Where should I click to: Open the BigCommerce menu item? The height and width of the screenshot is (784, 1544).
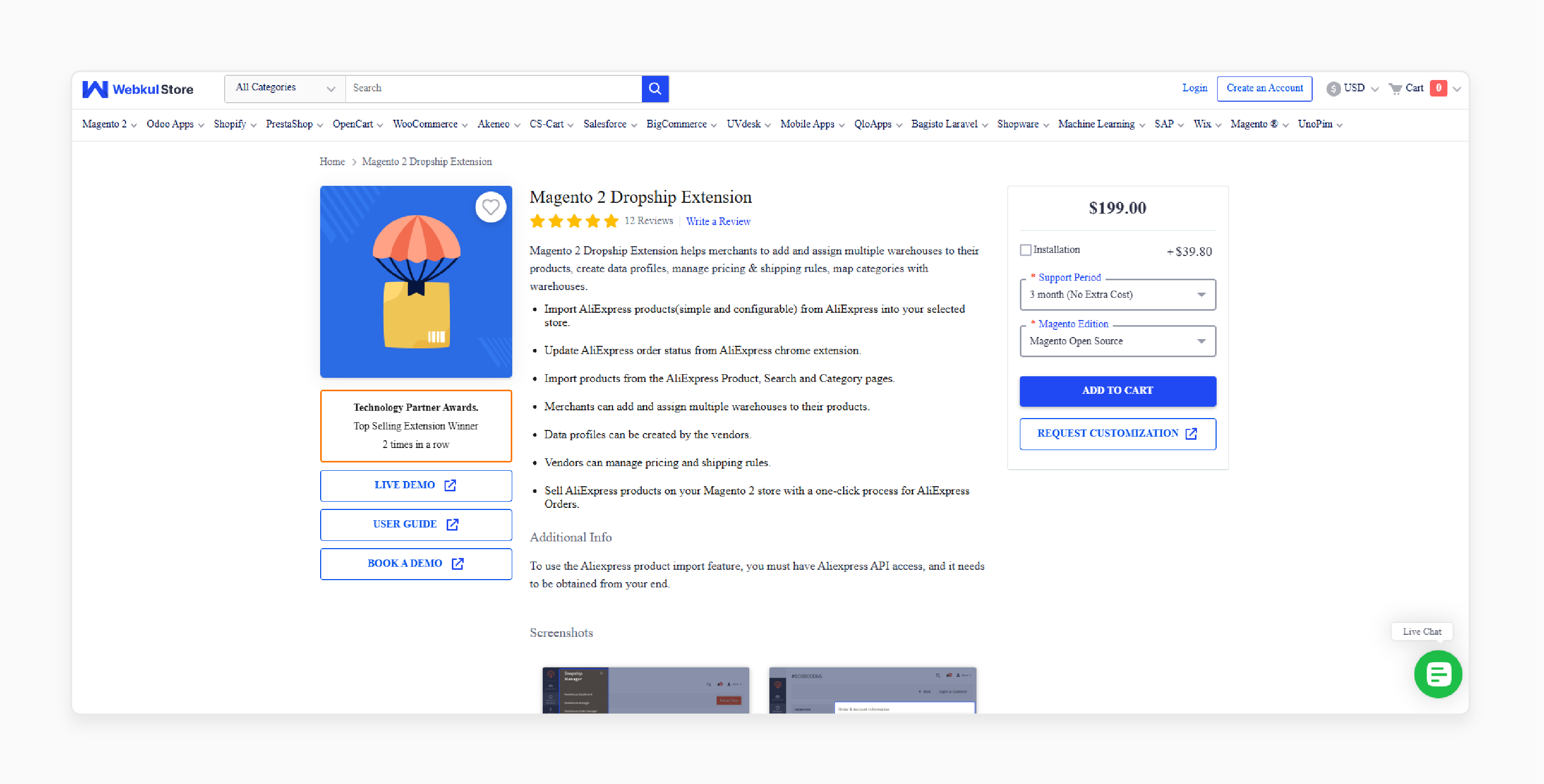tap(681, 124)
